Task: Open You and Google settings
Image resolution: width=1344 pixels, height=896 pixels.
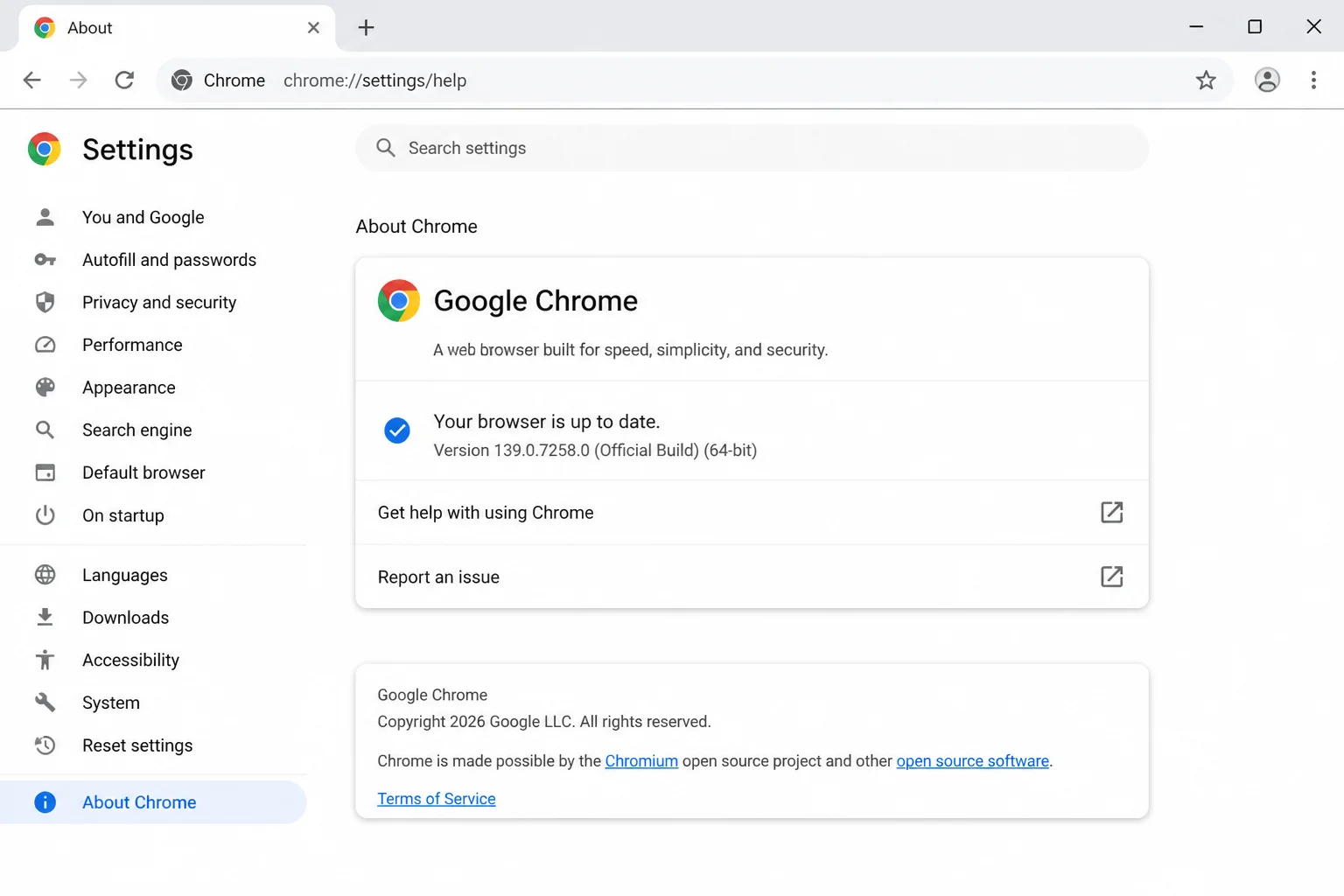Action: tap(143, 217)
